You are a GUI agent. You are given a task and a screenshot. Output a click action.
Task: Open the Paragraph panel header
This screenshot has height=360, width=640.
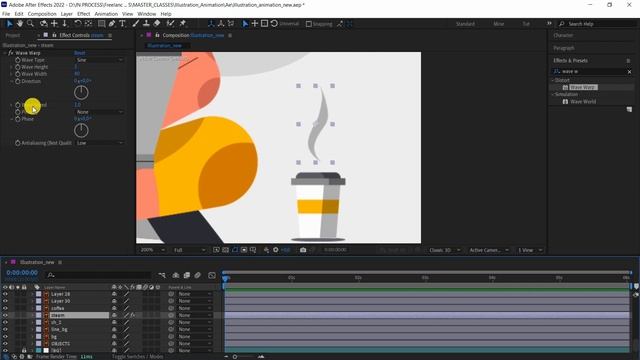(x=564, y=48)
